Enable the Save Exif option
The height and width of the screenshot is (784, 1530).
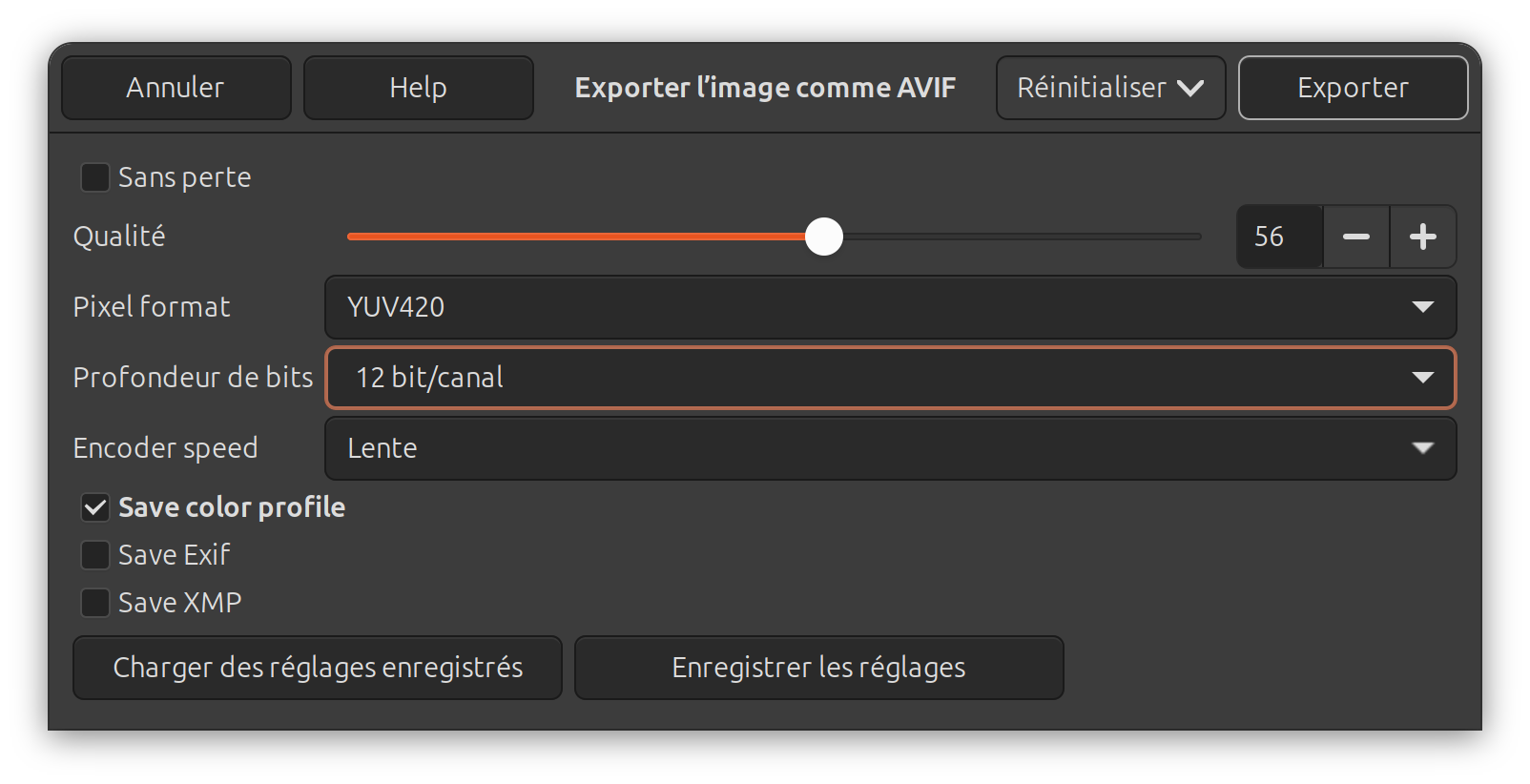[x=94, y=555]
